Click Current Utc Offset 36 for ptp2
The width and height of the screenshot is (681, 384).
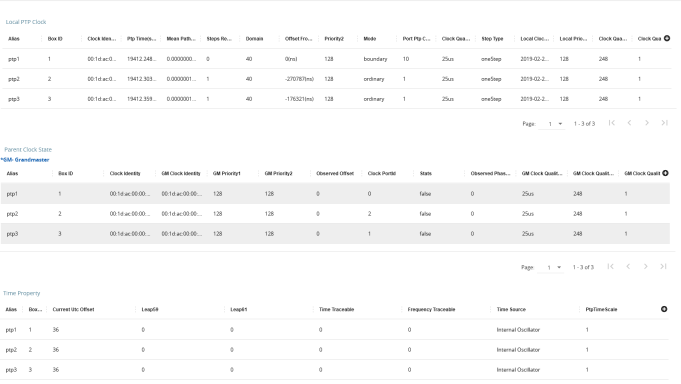(x=56, y=350)
